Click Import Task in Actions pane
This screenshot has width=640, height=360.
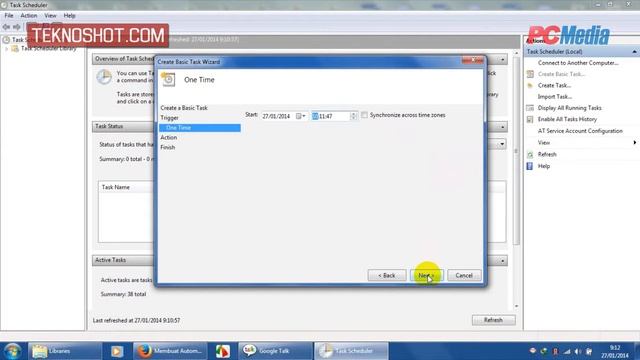pyautogui.click(x=555, y=97)
